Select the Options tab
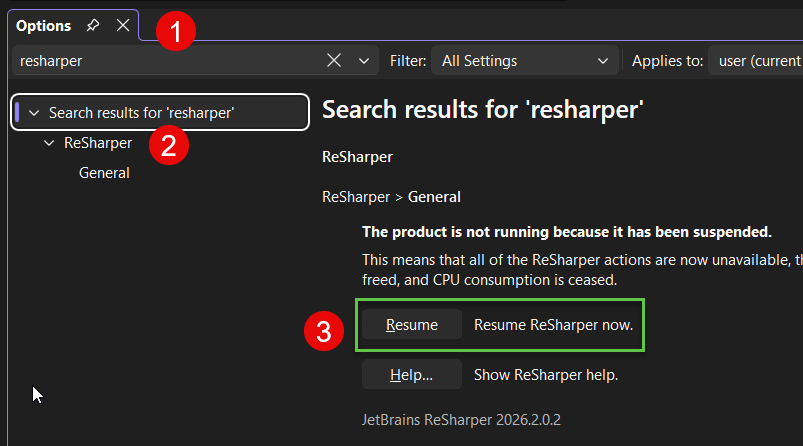 (x=44, y=26)
